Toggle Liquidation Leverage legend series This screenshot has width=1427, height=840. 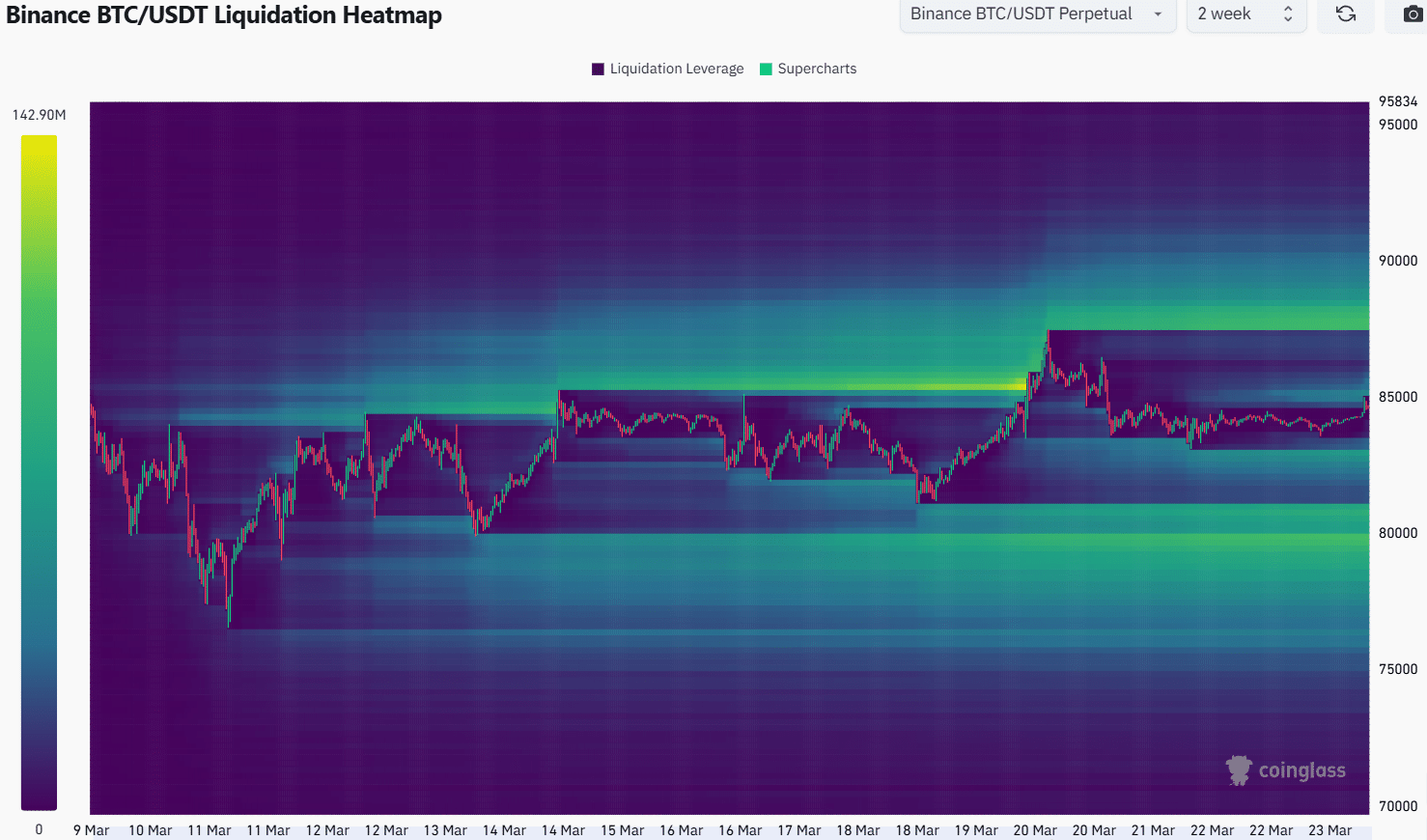[668, 69]
